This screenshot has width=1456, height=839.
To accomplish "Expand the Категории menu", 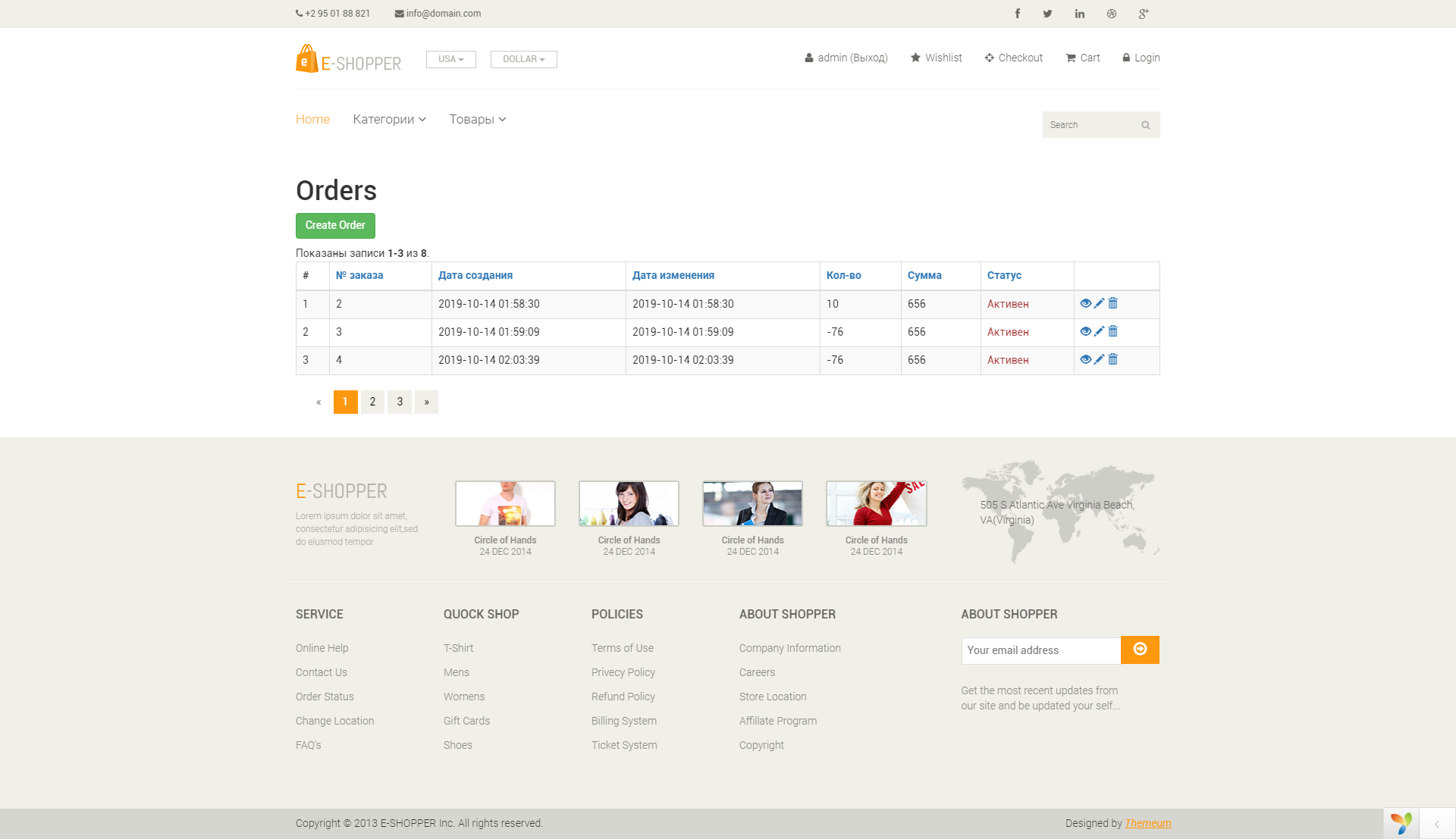I will pyautogui.click(x=389, y=119).
